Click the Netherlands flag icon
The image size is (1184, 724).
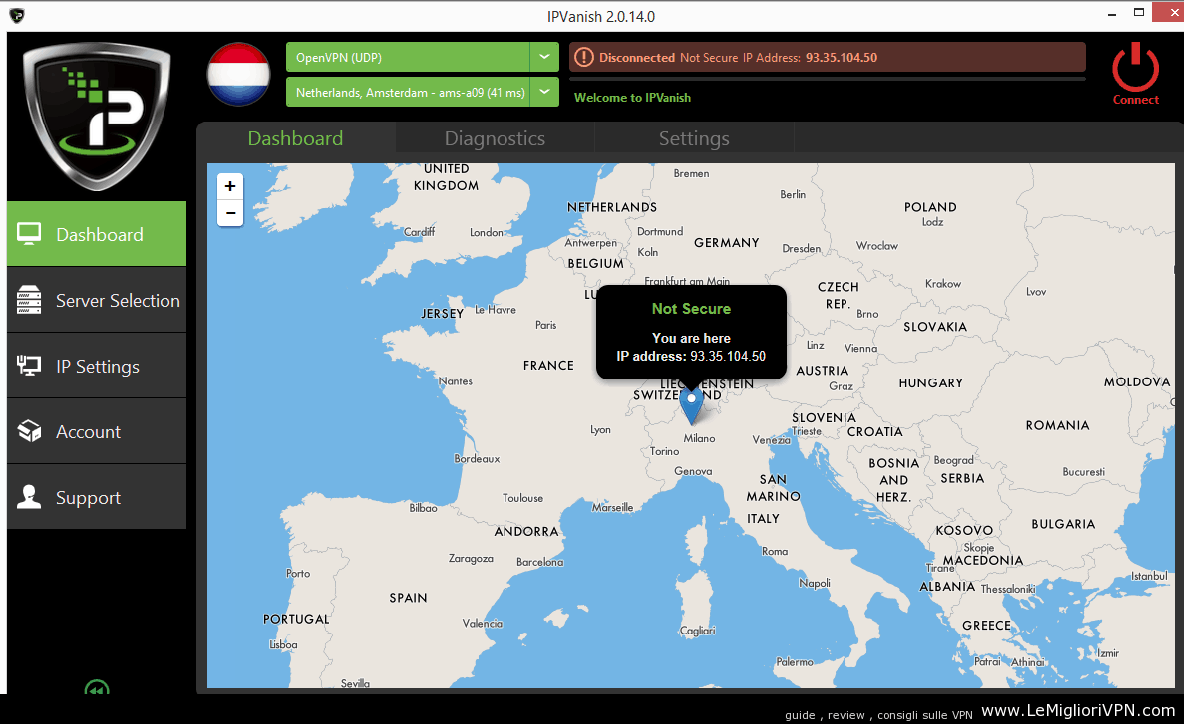[238, 74]
